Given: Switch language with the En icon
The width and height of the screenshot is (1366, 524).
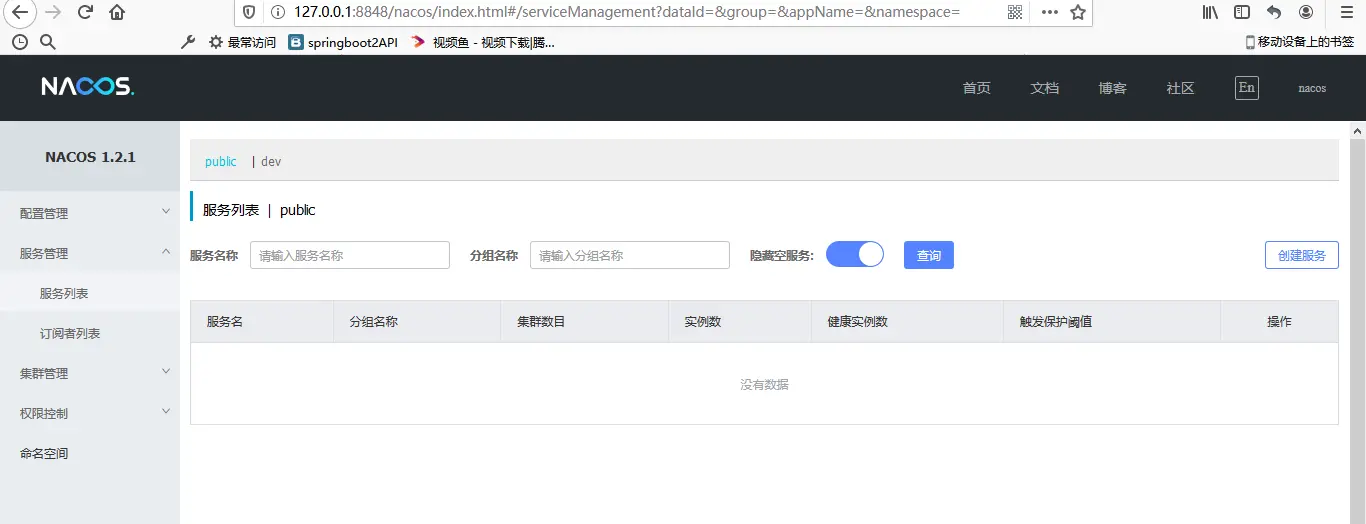Looking at the screenshot, I should pyautogui.click(x=1247, y=87).
